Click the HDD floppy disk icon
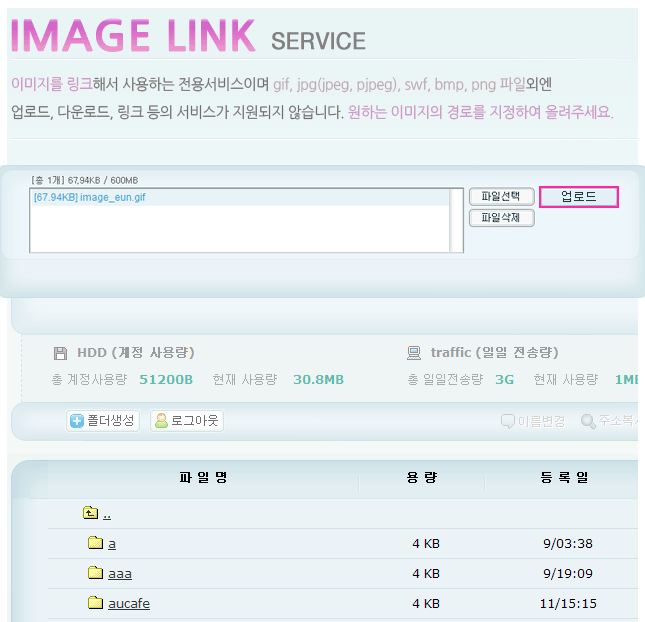Image resolution: width=645 pixels, height=622 pixels. tap(61, 353)
